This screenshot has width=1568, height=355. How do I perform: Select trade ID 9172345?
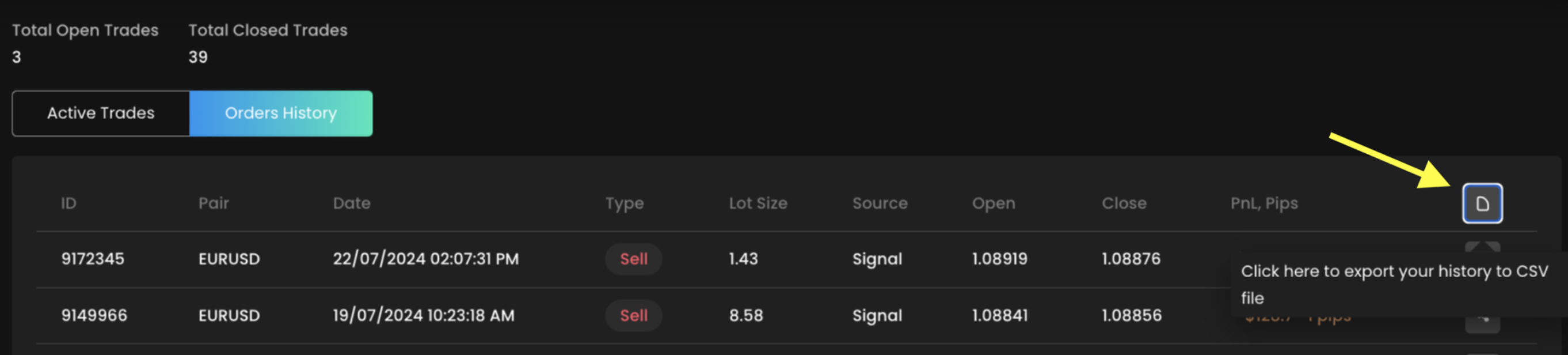point(93,259)
